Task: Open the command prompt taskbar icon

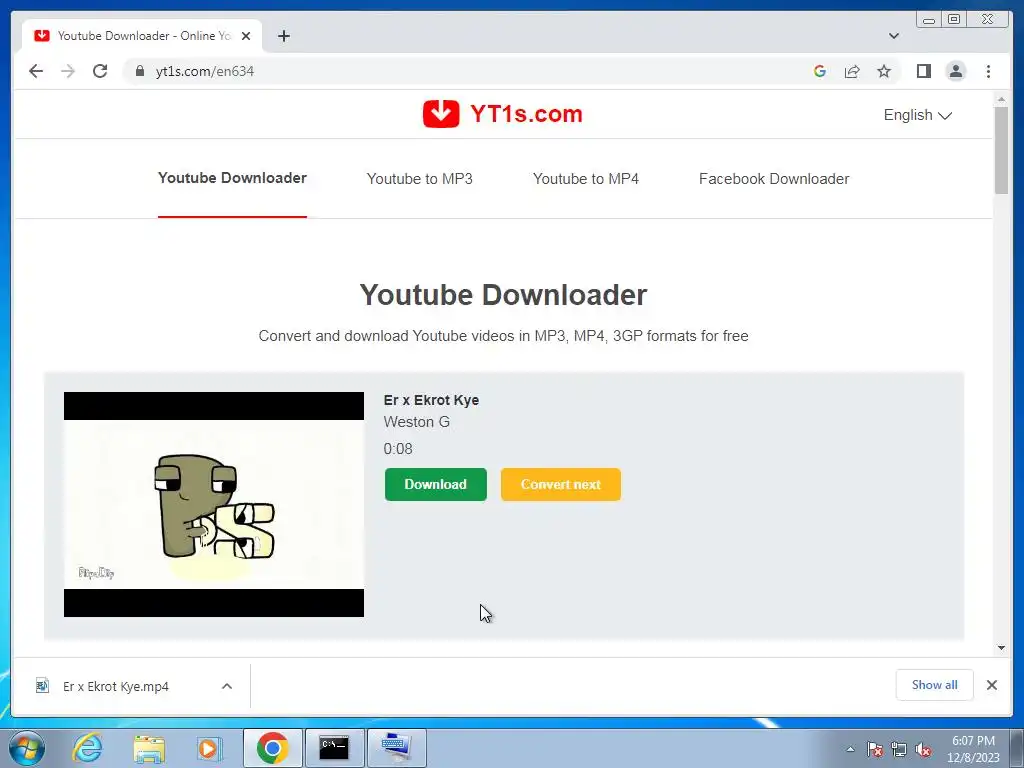Action: [334, 748]
